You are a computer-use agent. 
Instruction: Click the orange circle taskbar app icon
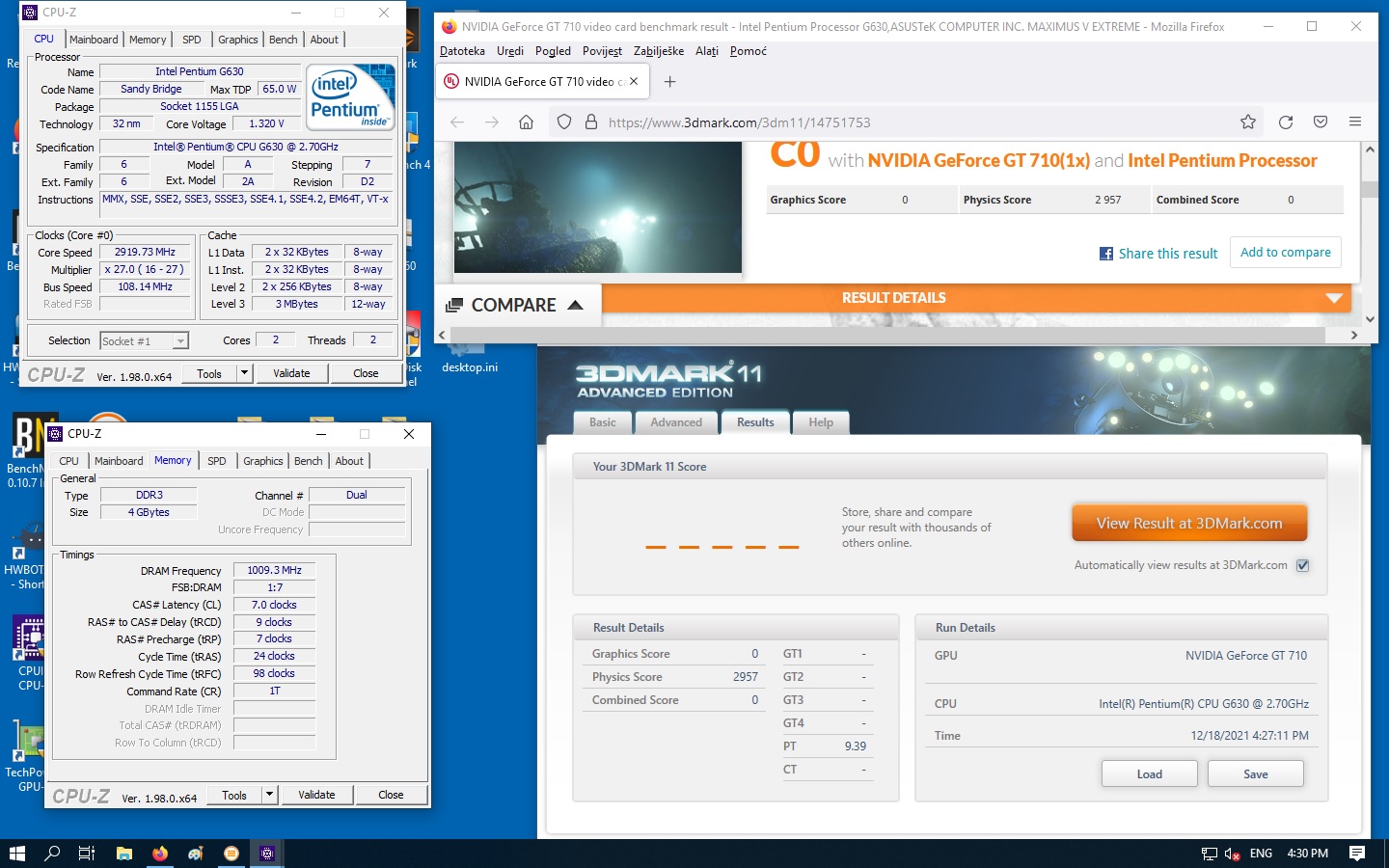pos(231,854)
